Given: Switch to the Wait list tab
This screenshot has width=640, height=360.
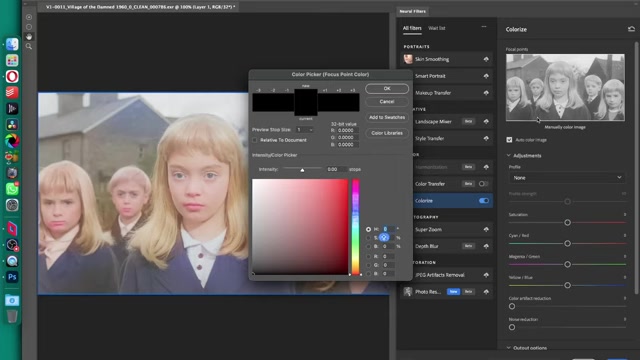Looking at the screenshot, I should (436, 28).
